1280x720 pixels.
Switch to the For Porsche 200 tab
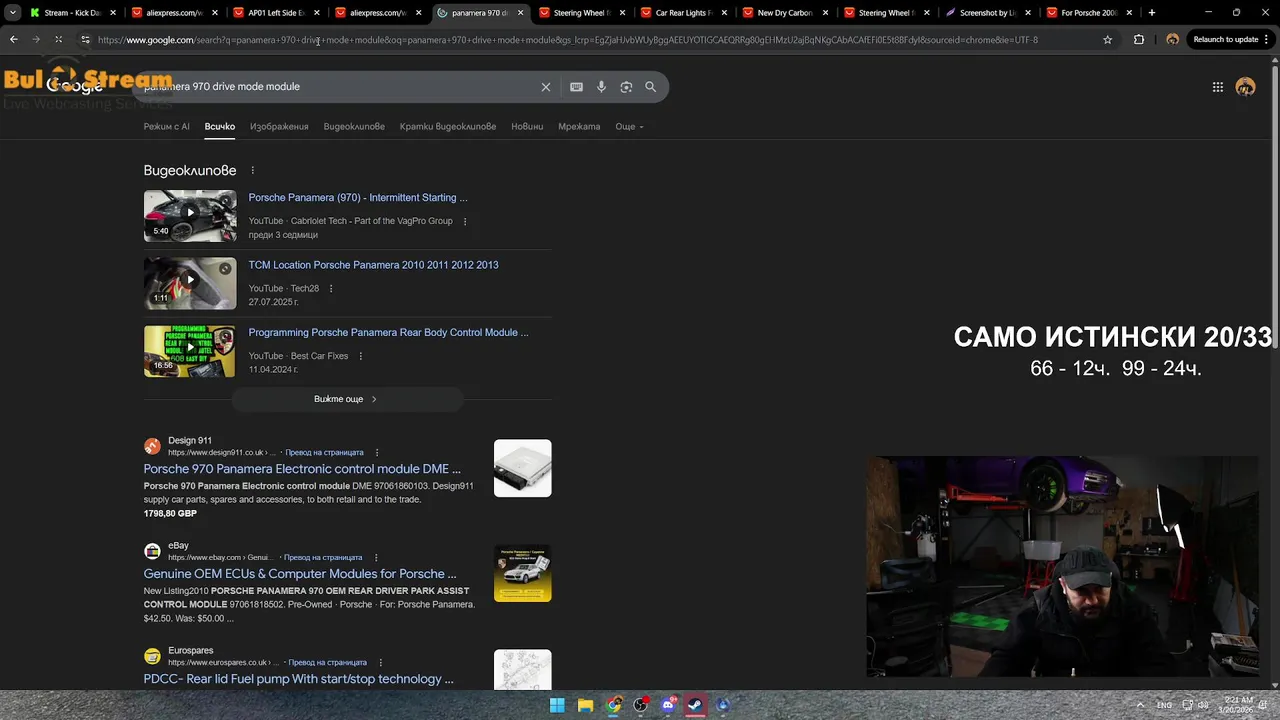point(1089,13)
